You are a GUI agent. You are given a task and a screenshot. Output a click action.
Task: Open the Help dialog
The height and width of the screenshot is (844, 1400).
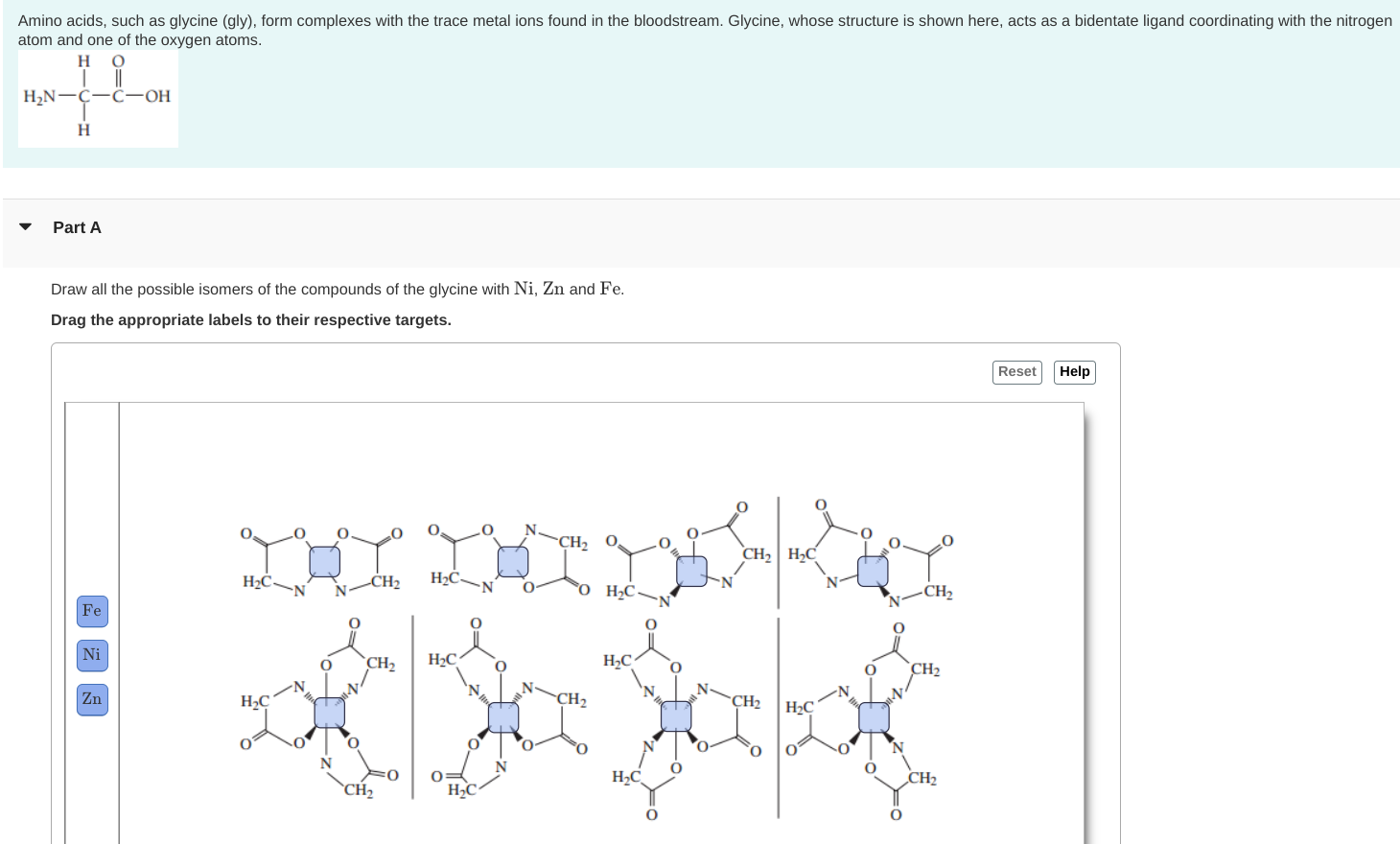point(1074,371)
